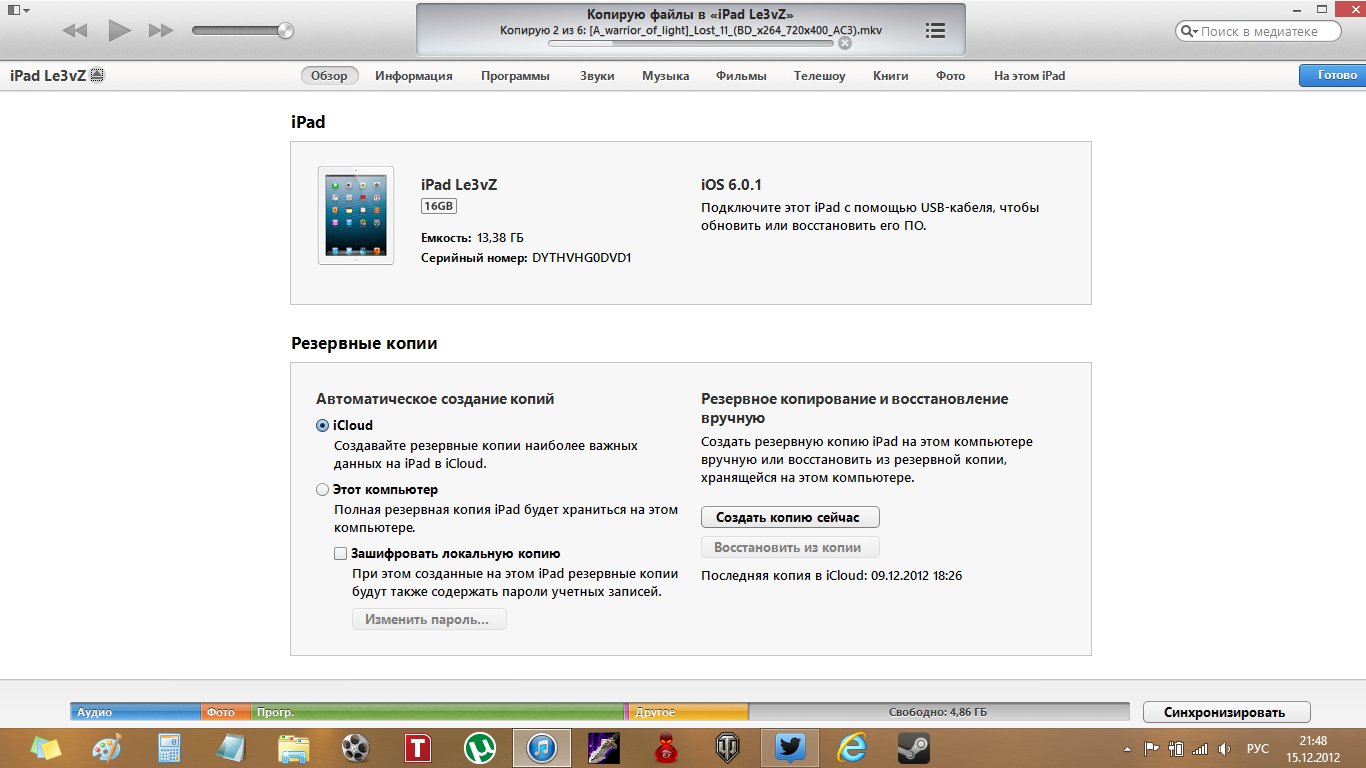Select the iCloud backup radio button
Viewport: 1366px width, 768px height.
click(x=322, y=425)
